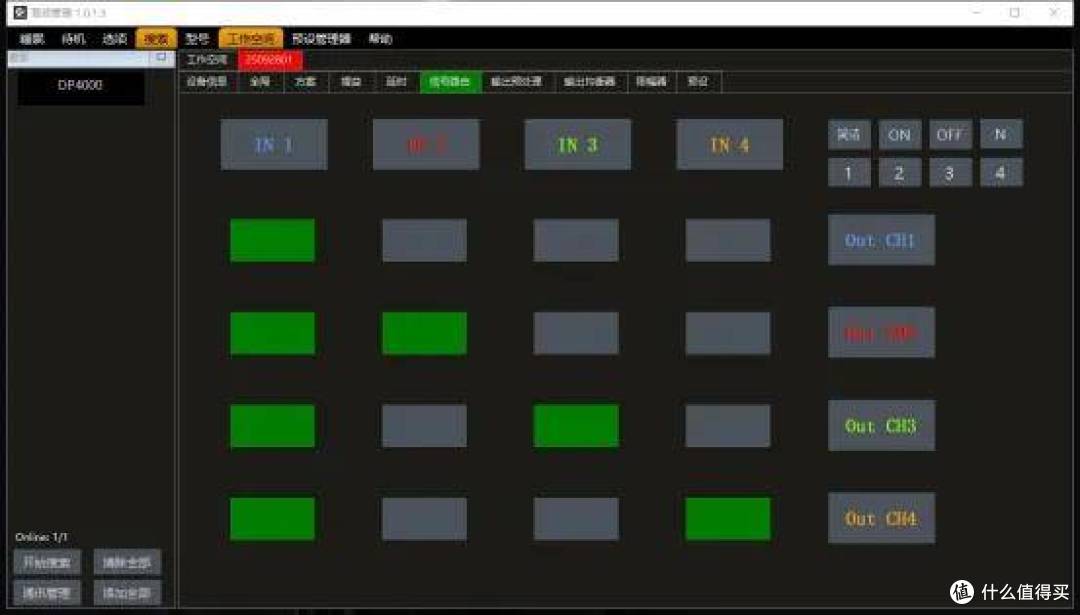
Task: Switch to the 全局 tab
Action: coord(260,82)
